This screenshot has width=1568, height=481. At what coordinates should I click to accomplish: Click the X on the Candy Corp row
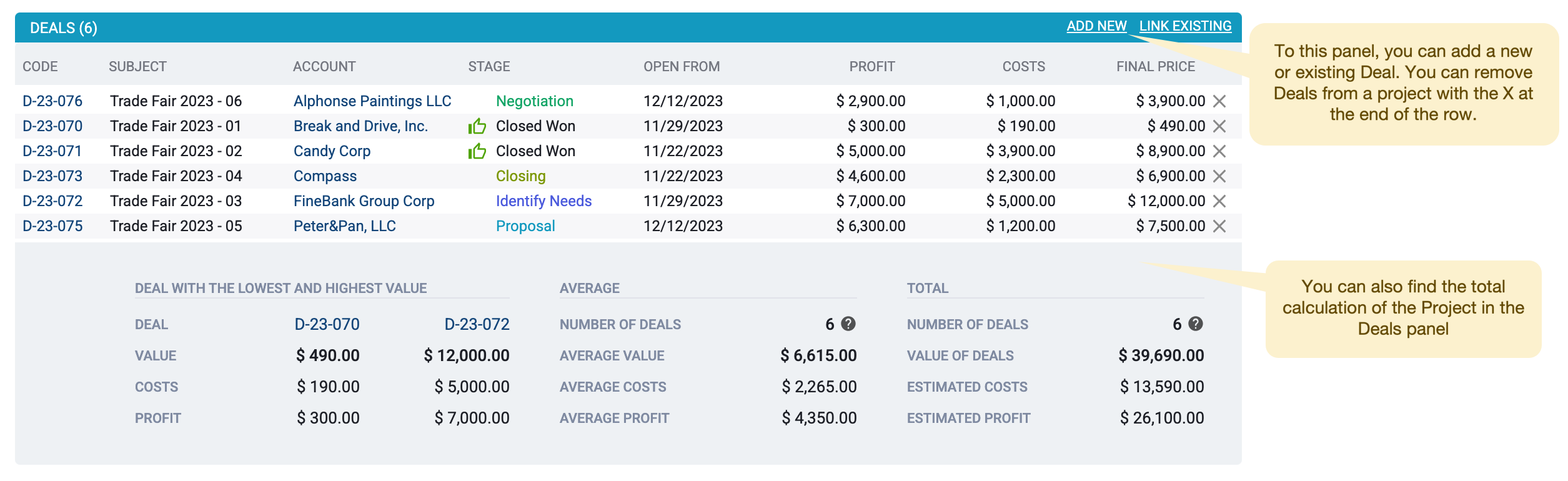(x=1219, y=151)
